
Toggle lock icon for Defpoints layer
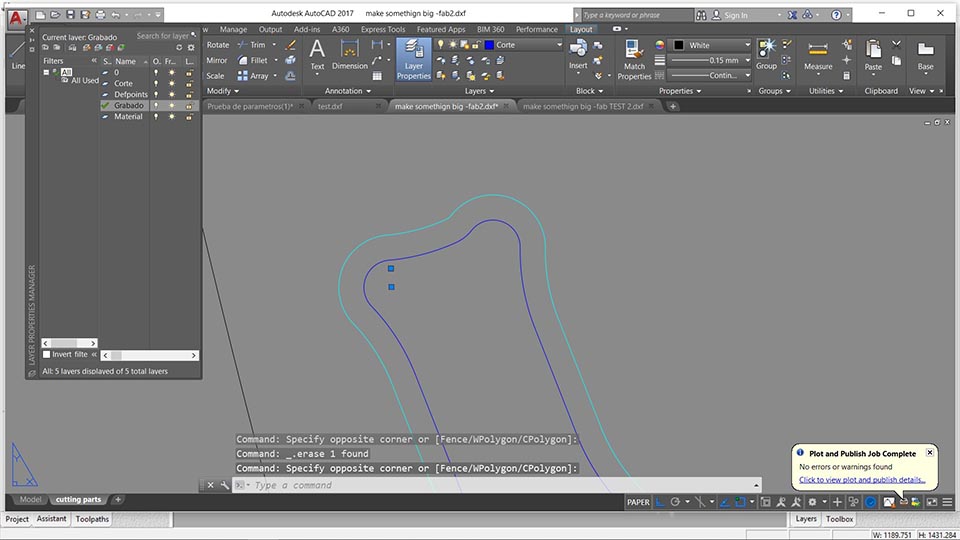[189, 94]
